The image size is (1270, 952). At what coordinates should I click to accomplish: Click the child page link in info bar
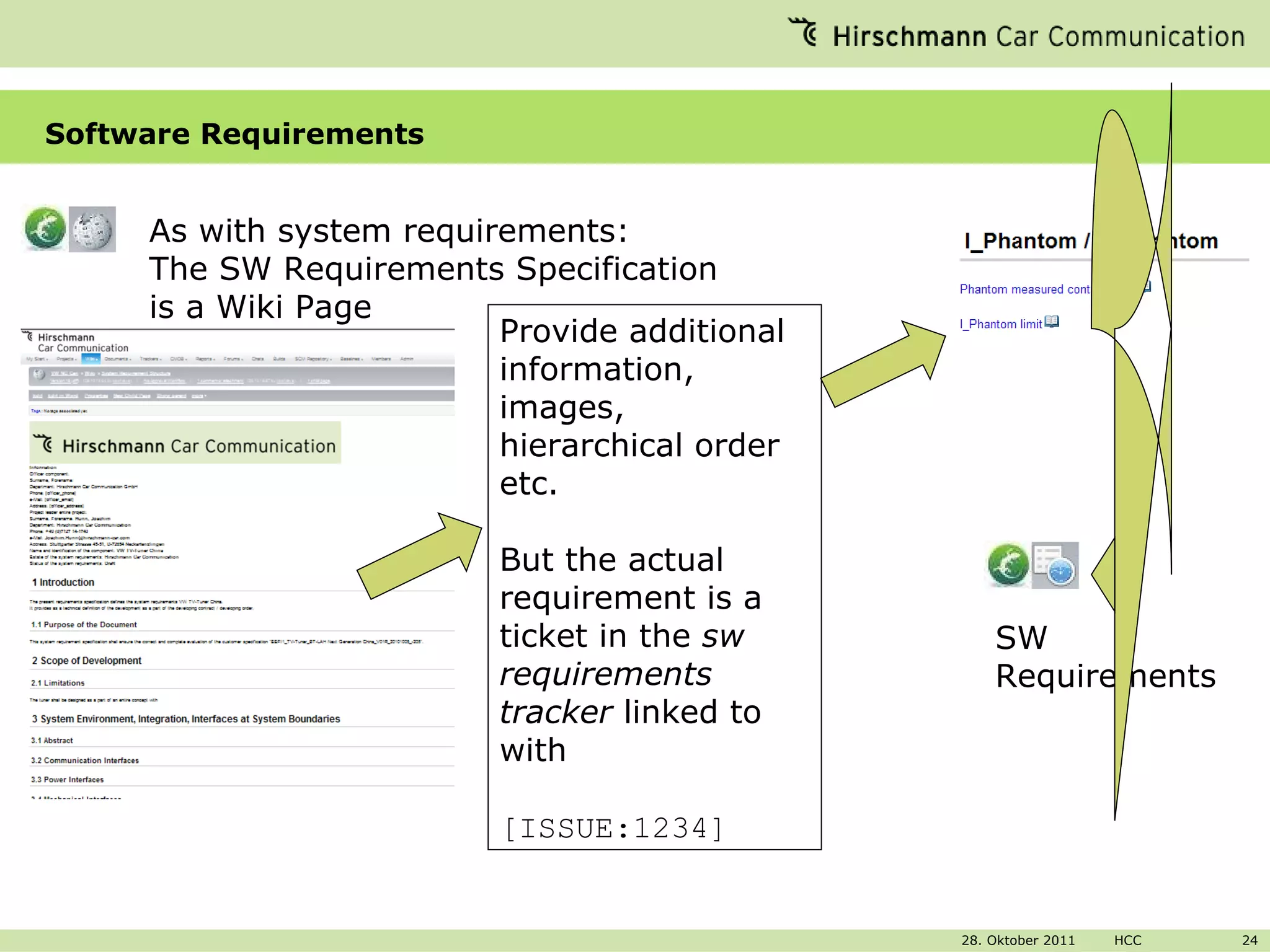319,381
